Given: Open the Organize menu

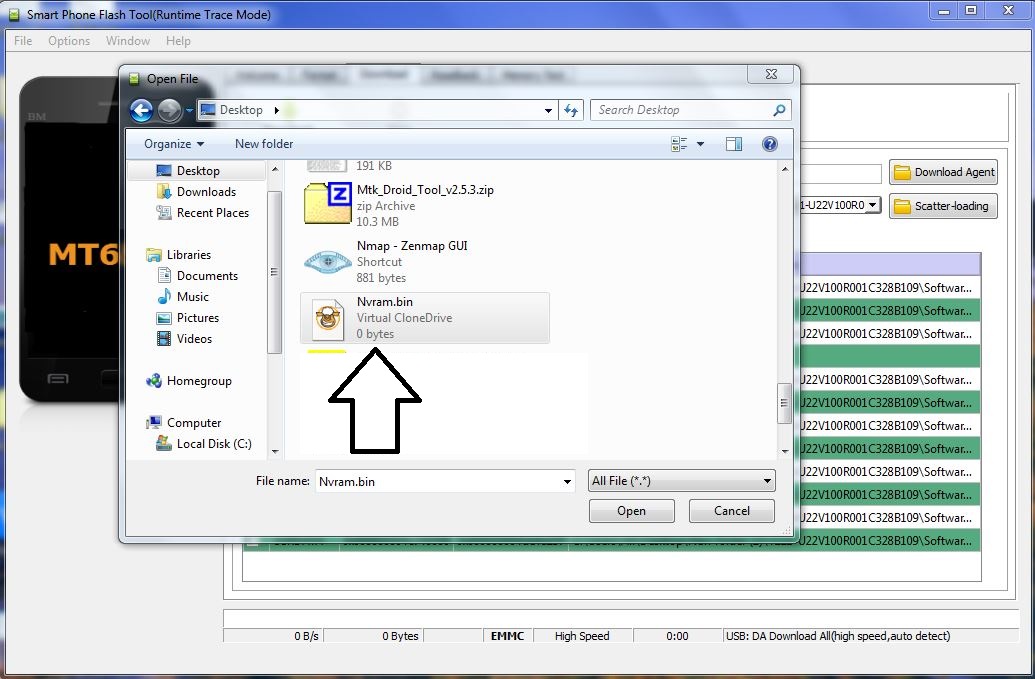Looking at the screenshot, I should click(x=174, y=144).
